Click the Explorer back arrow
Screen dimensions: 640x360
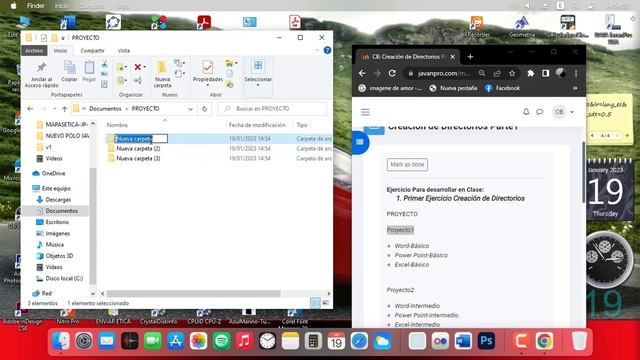[30, 109]
